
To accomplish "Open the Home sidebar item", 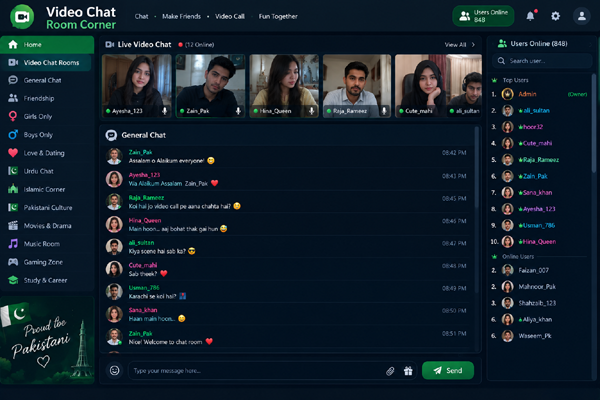I will pos(47,45).
